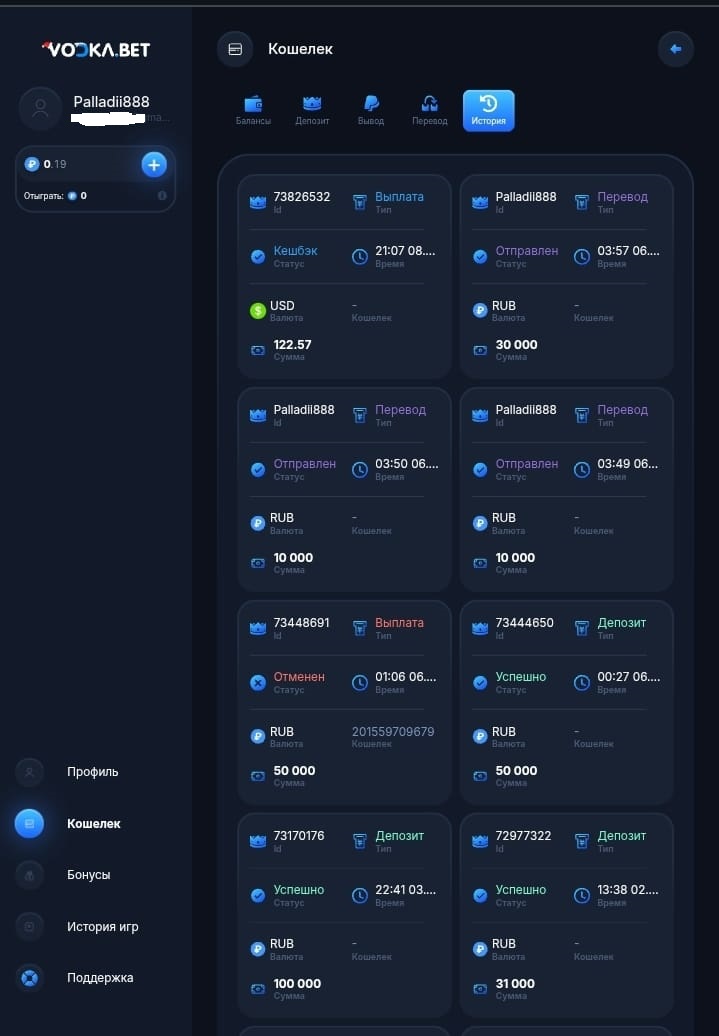Image resolution: width=719 pixels, height=1036 pixels.
Task: Click the red Отменен status
Action: point(299,677)
